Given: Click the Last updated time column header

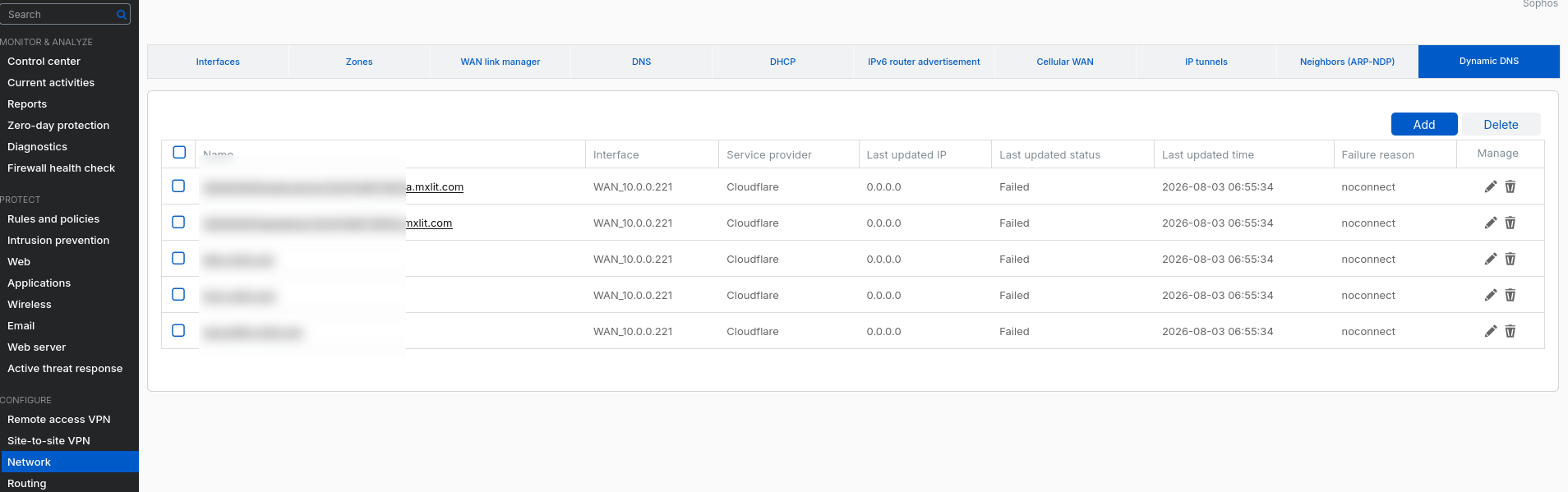Looking at the screenshot, I should pos(1207,154).
